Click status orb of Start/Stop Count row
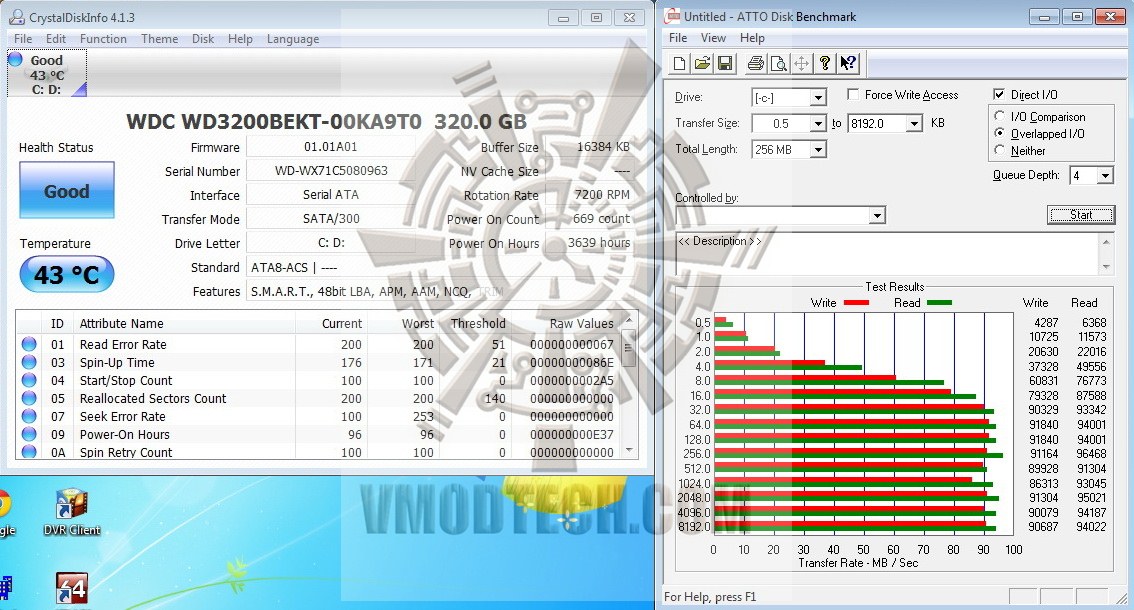The height and width of the screenshot is (610, 1134). click(29, 380)
